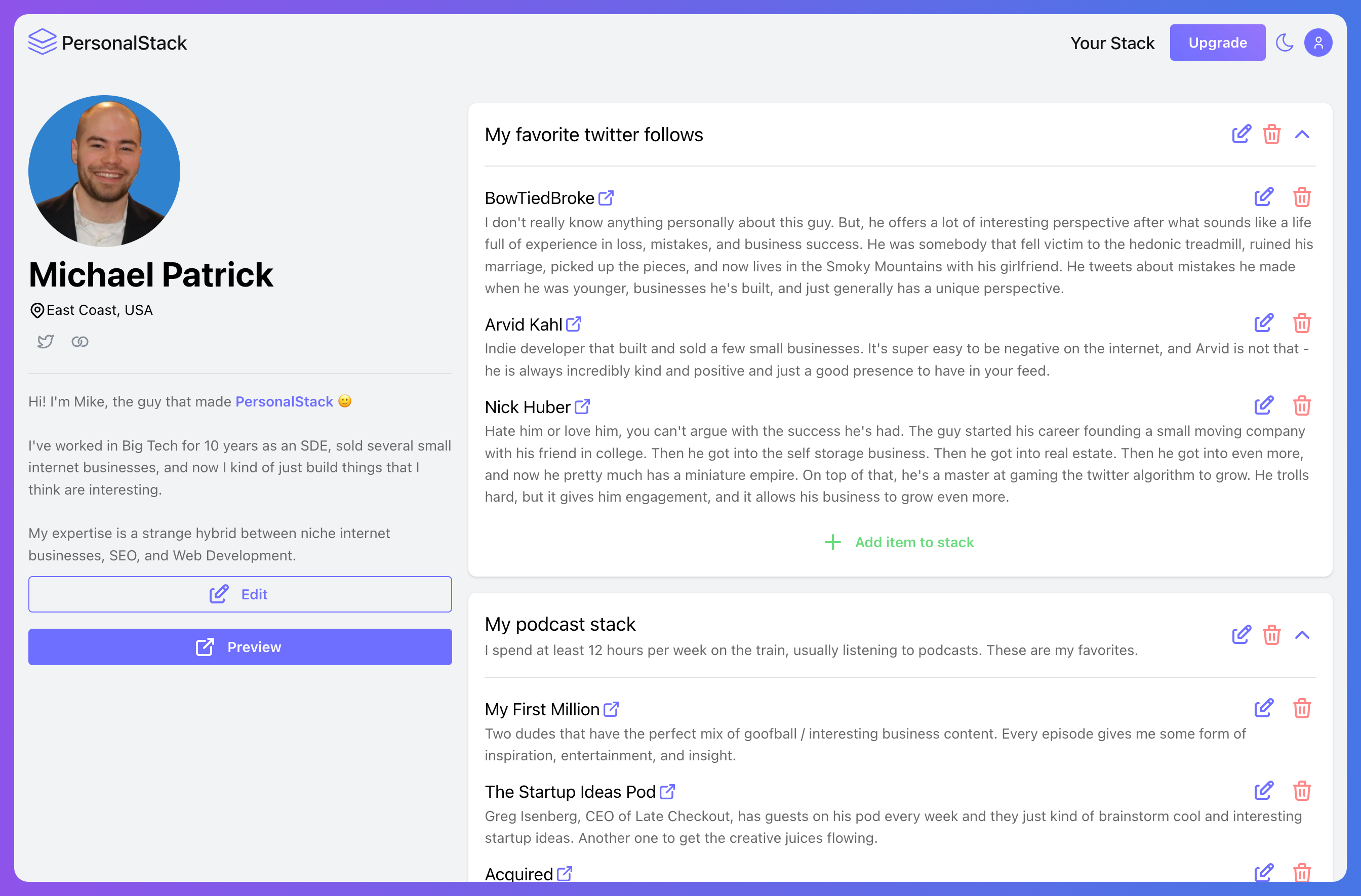This screenshot has height=896, width=1361.
Task: Click the My favorite twitter follows heading
Action: 593,134
